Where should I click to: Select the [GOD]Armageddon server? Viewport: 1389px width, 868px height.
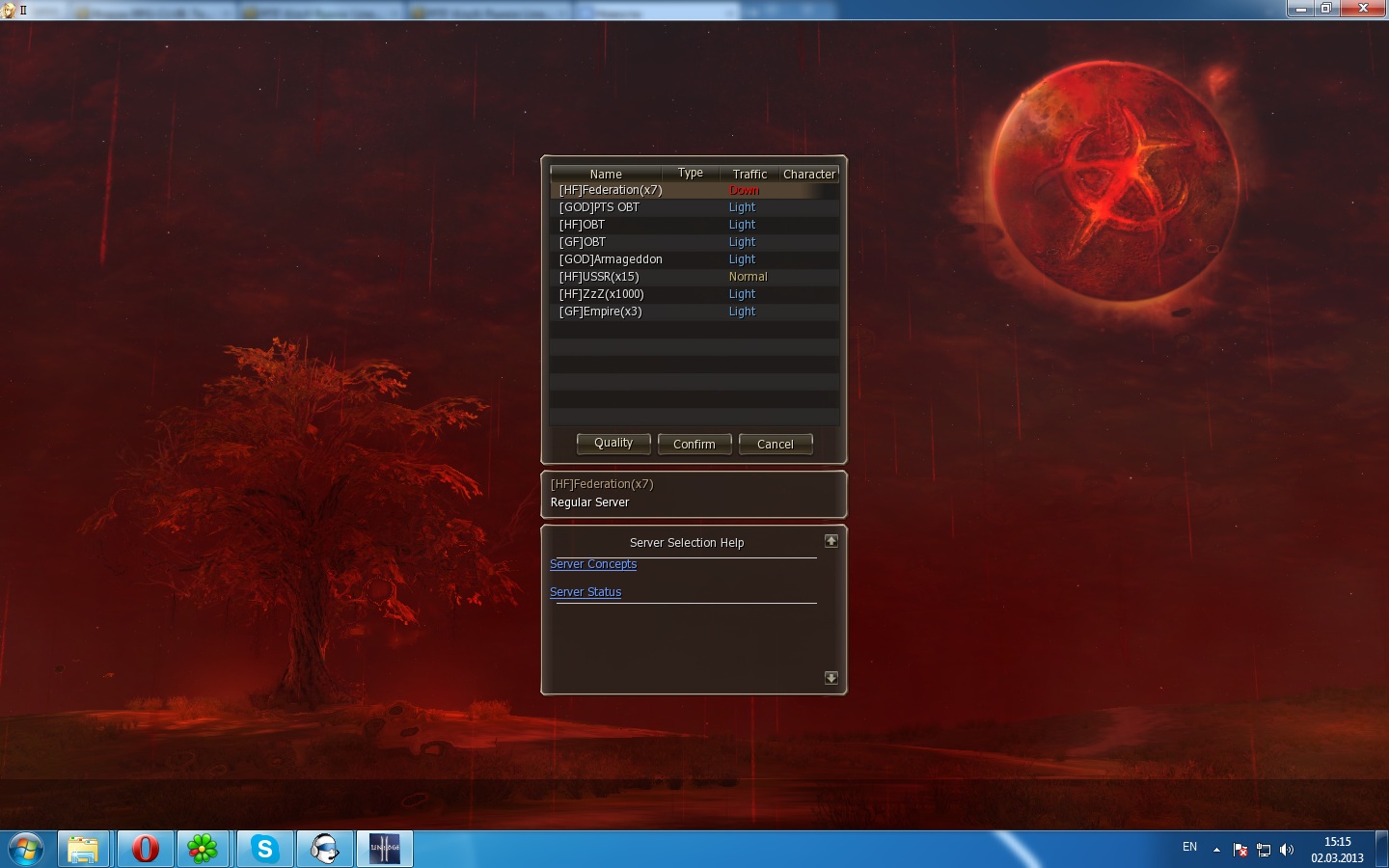[x=694, y=259]
